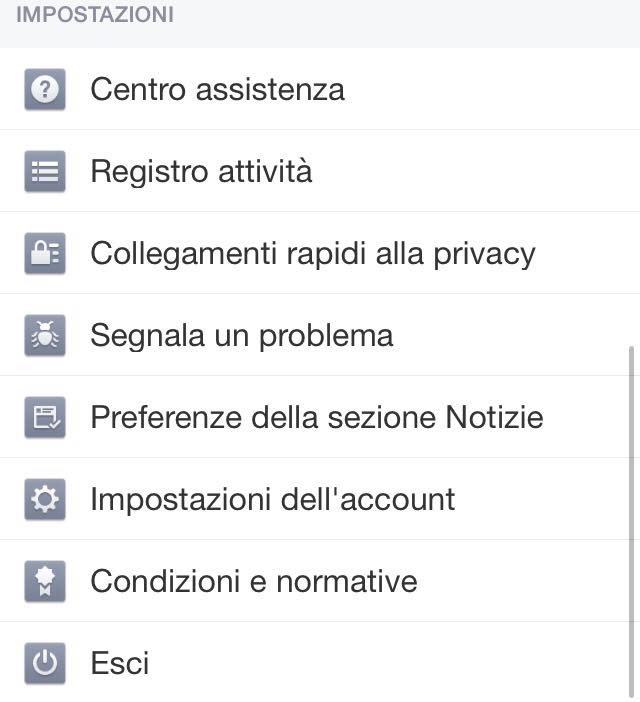This screenshot has width=640, height=702.
Task: Click the question mark help icon
Action: [44, 90]
